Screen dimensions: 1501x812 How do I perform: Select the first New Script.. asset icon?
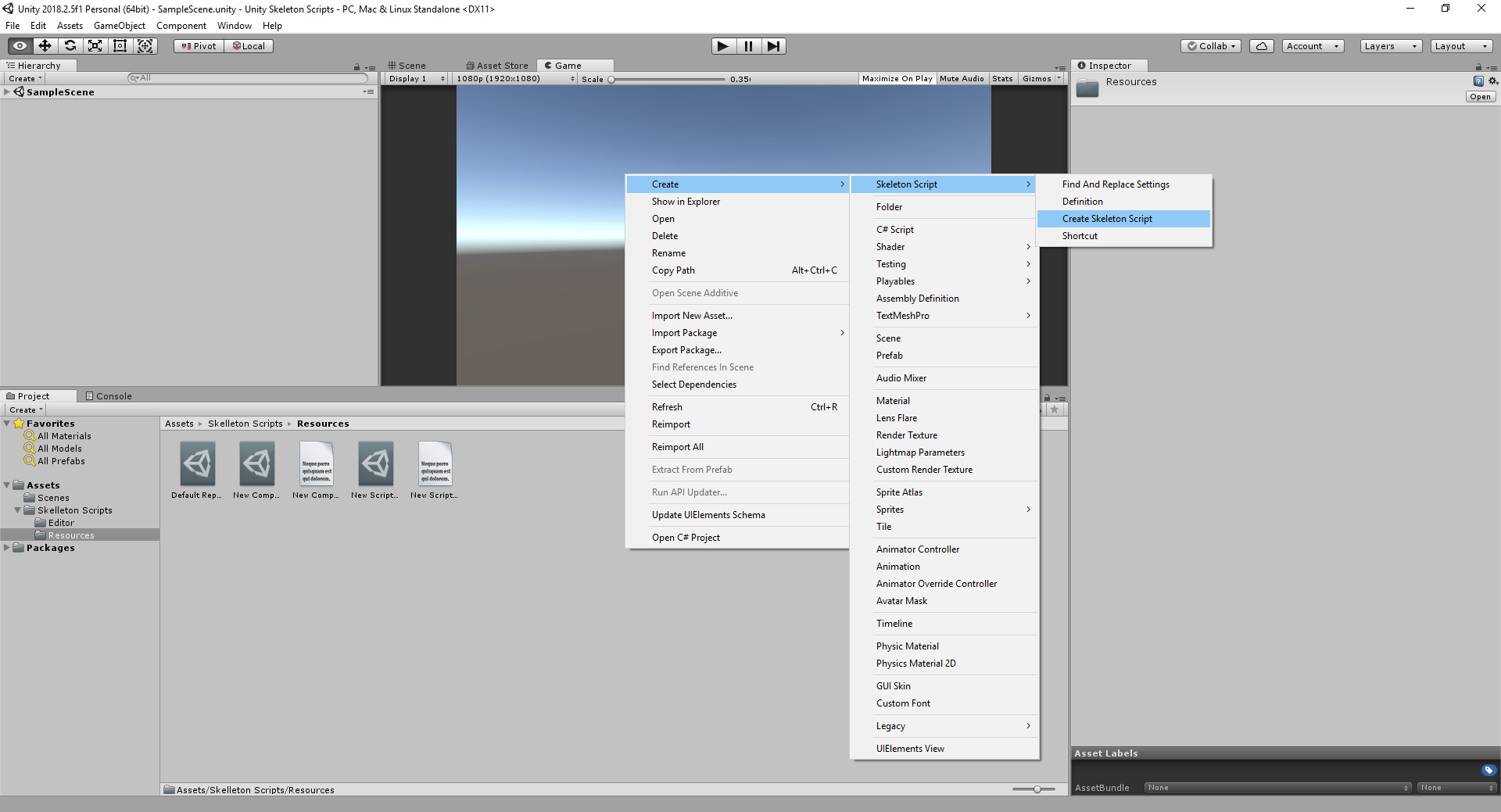pyautogui.click(x=376, y=464)
